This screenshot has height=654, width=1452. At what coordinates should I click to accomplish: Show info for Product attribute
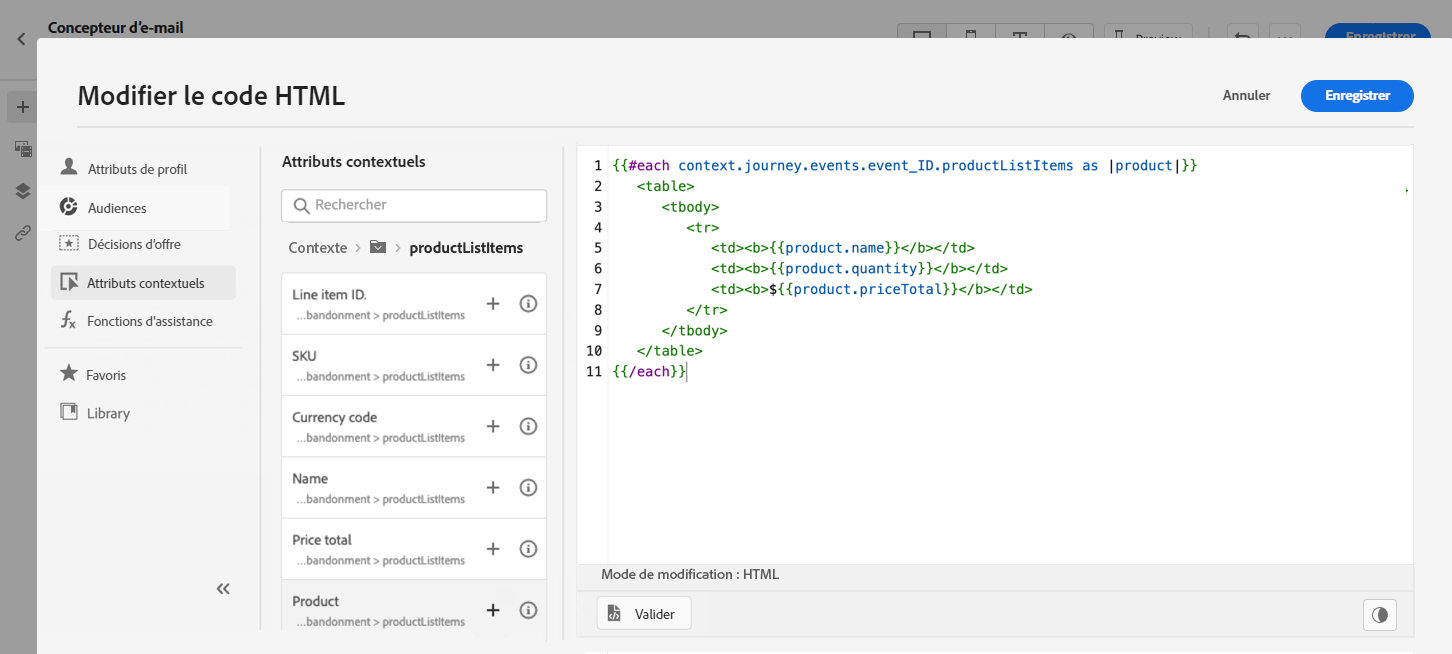tap(529, 610)
